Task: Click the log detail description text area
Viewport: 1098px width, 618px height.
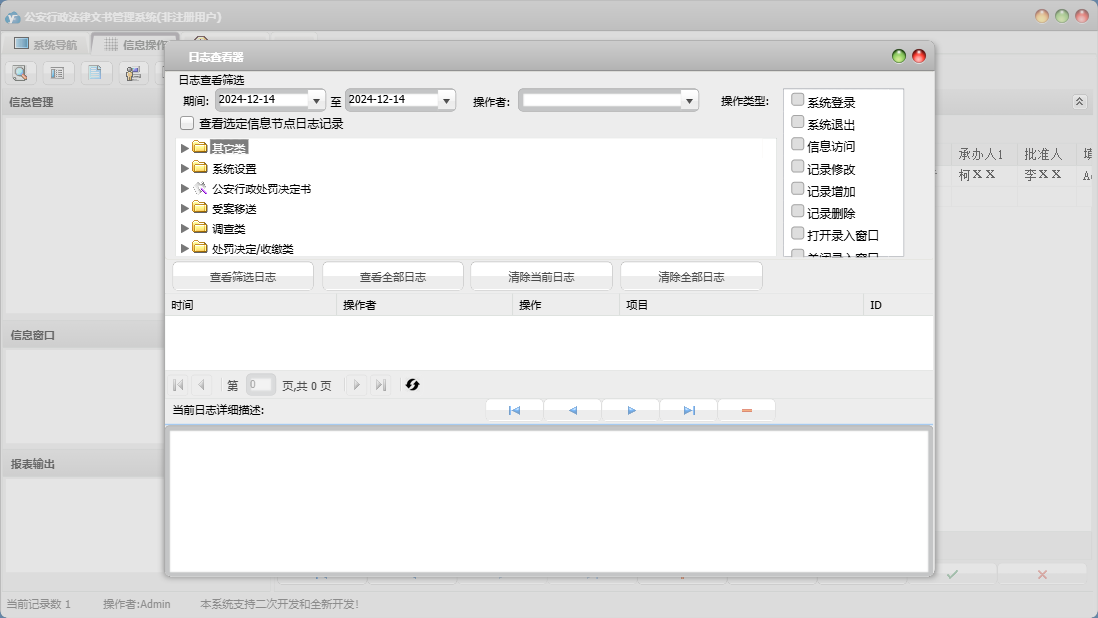Action: click(x=549, y=500)
